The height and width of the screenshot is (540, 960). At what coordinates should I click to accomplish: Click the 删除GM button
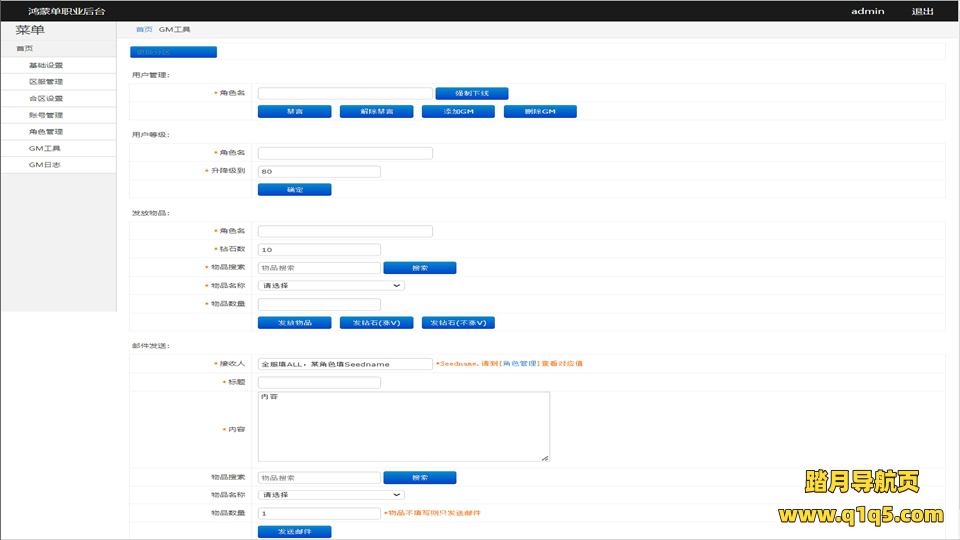[540, 112]
